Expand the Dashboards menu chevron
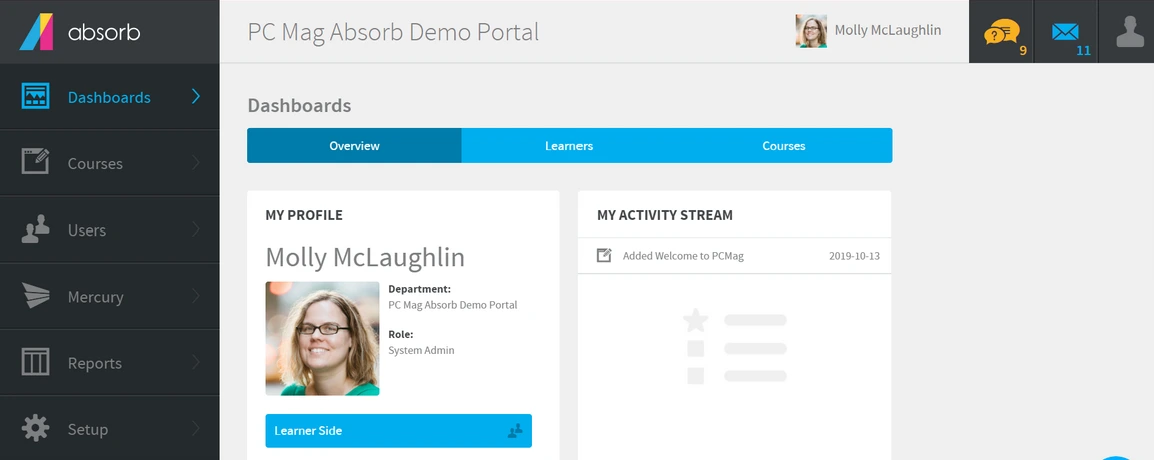This screenshot has width=1154, height=460. click(196, 96)
